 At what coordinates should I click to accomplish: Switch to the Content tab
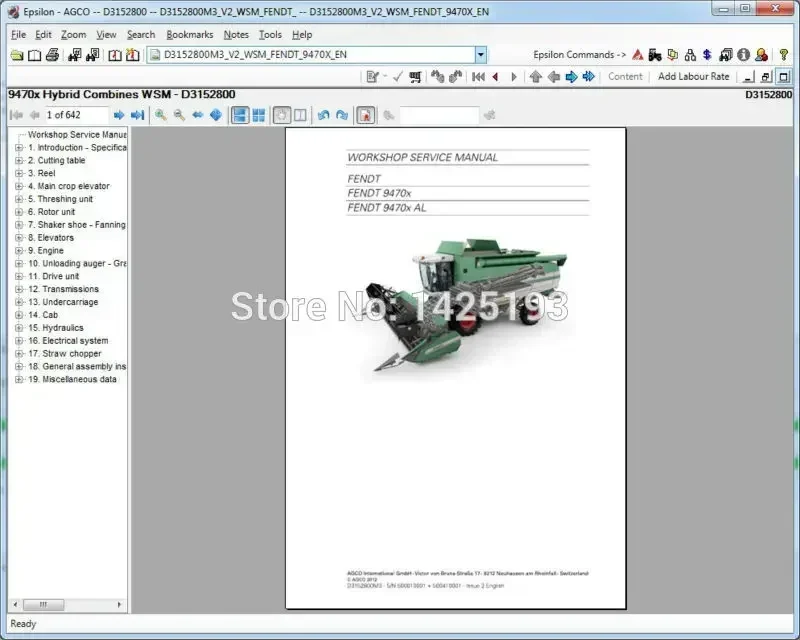pyautogui.click(x=624, y=76)
